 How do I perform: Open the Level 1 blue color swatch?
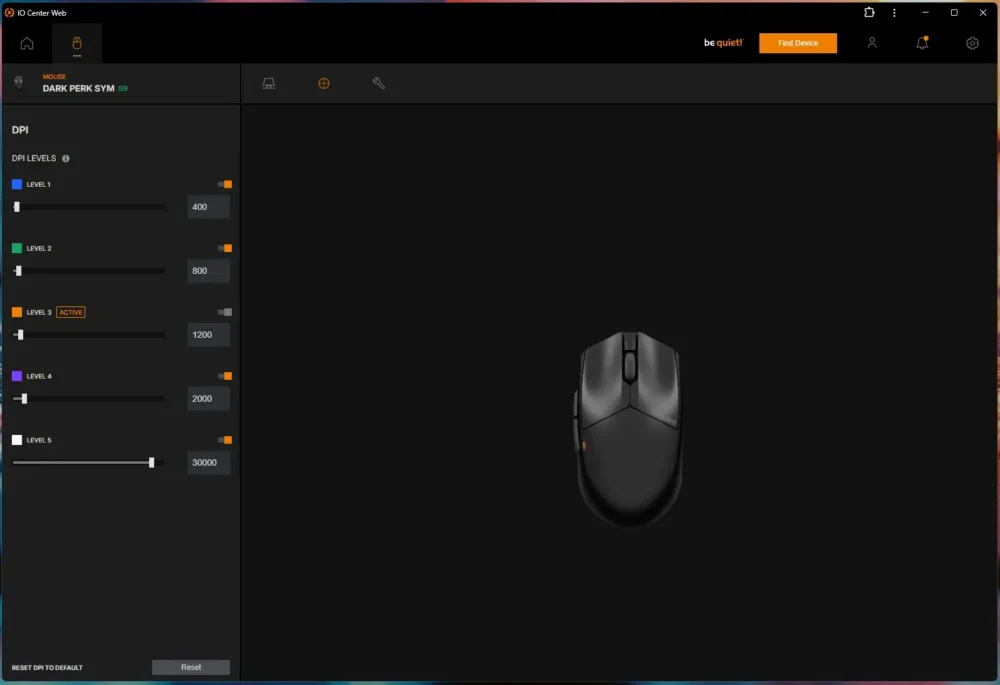(17, 184)
